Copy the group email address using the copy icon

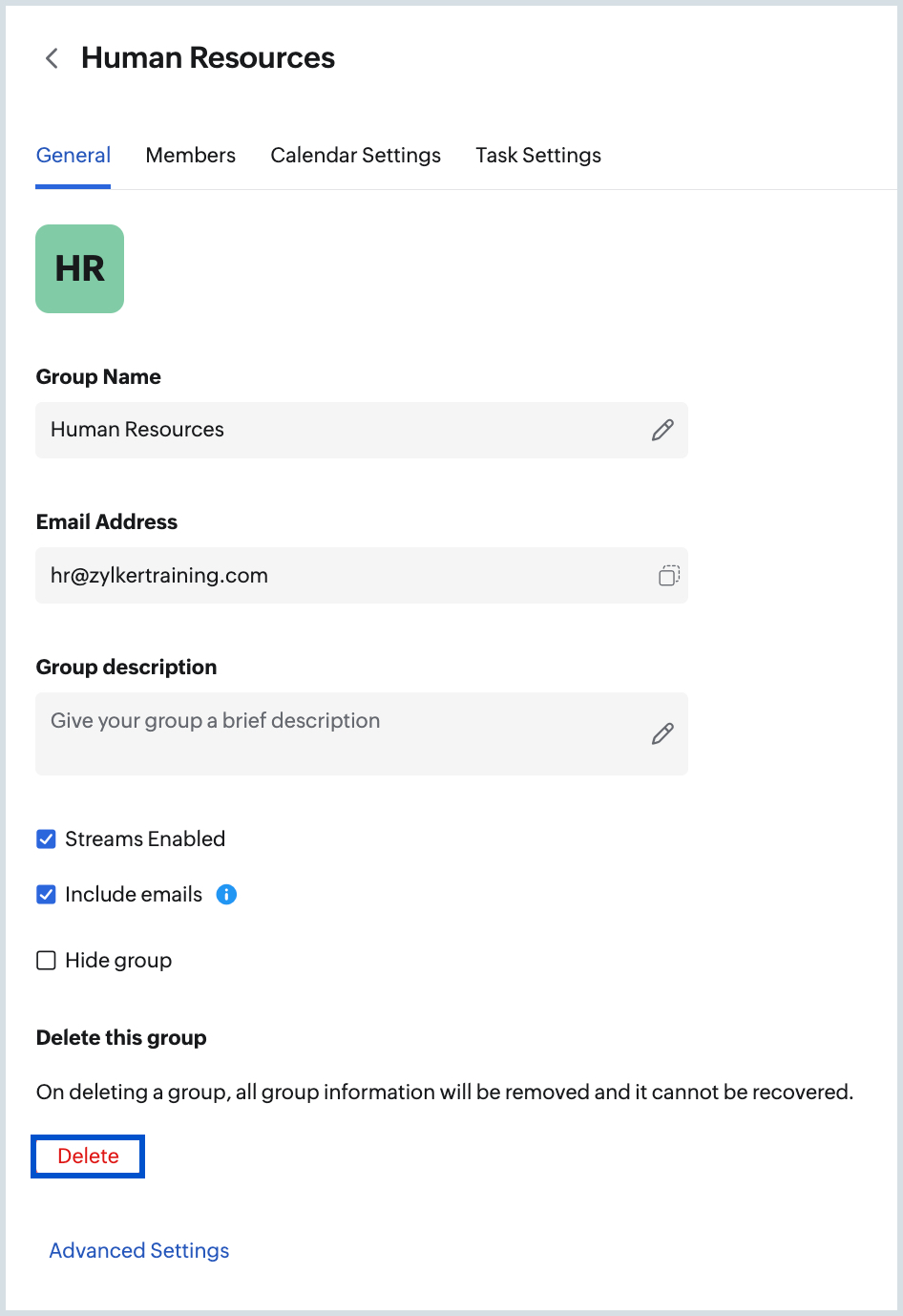pos(668,575)
